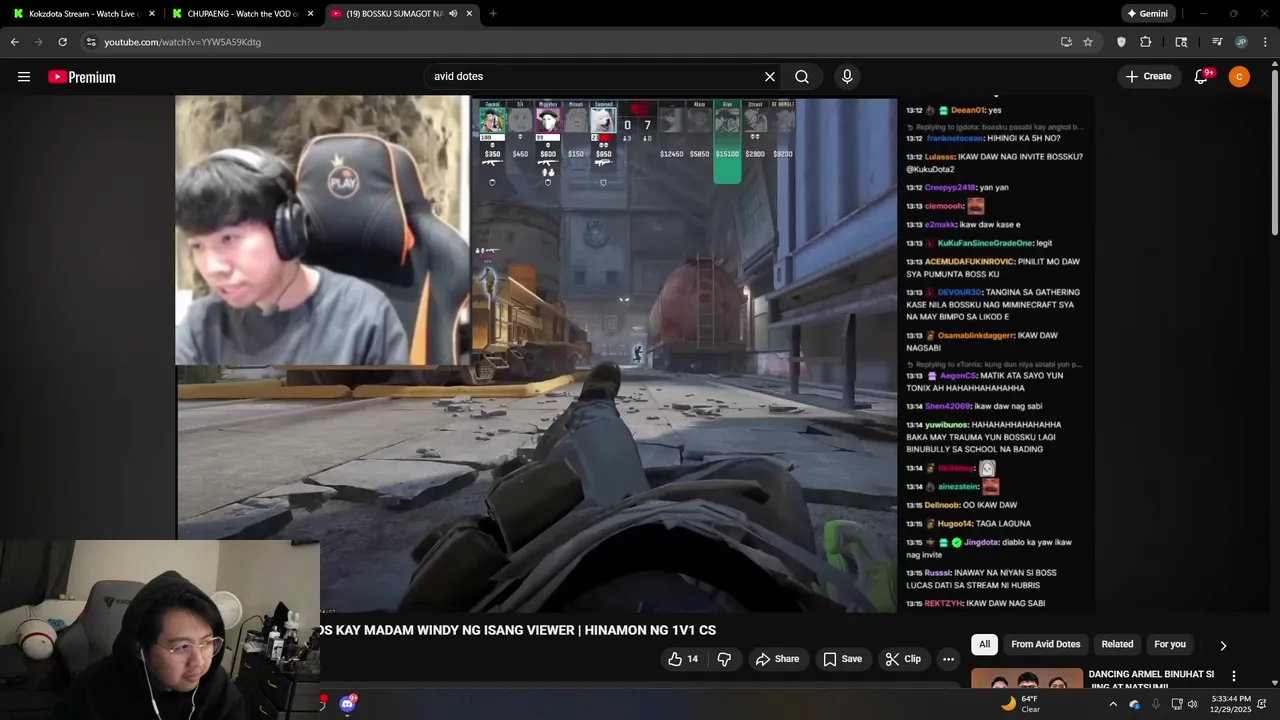Viewport: 1280px width, 720px height.
Task: Mute the playing tab's speaker icon
Action: click(x=453, y=14)
